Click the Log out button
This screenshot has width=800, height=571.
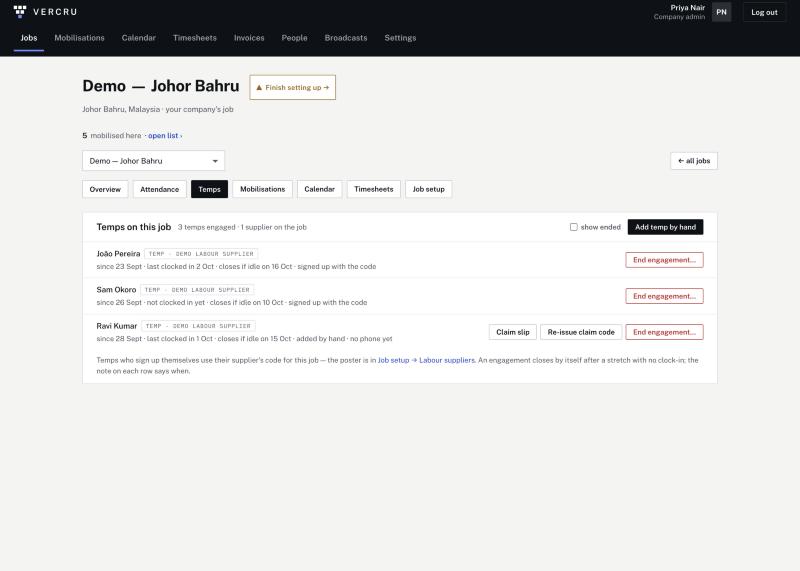pos(764,12)
